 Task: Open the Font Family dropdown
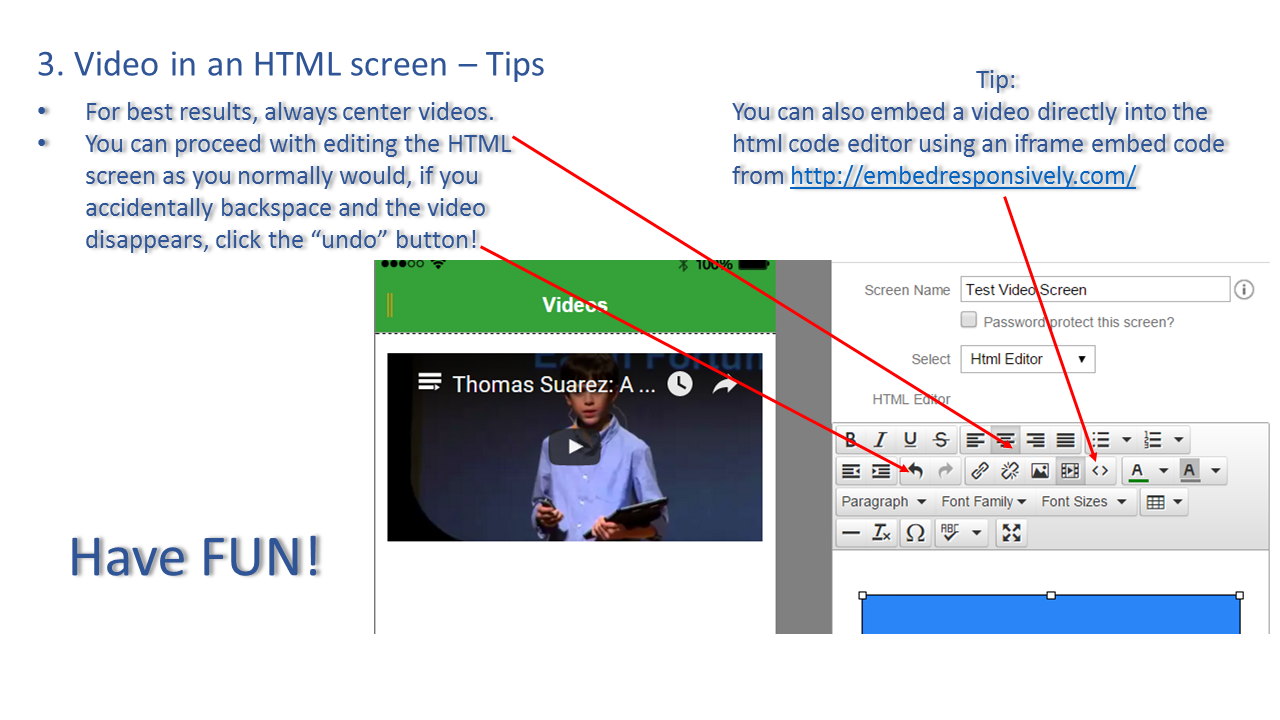coord(983,502)
